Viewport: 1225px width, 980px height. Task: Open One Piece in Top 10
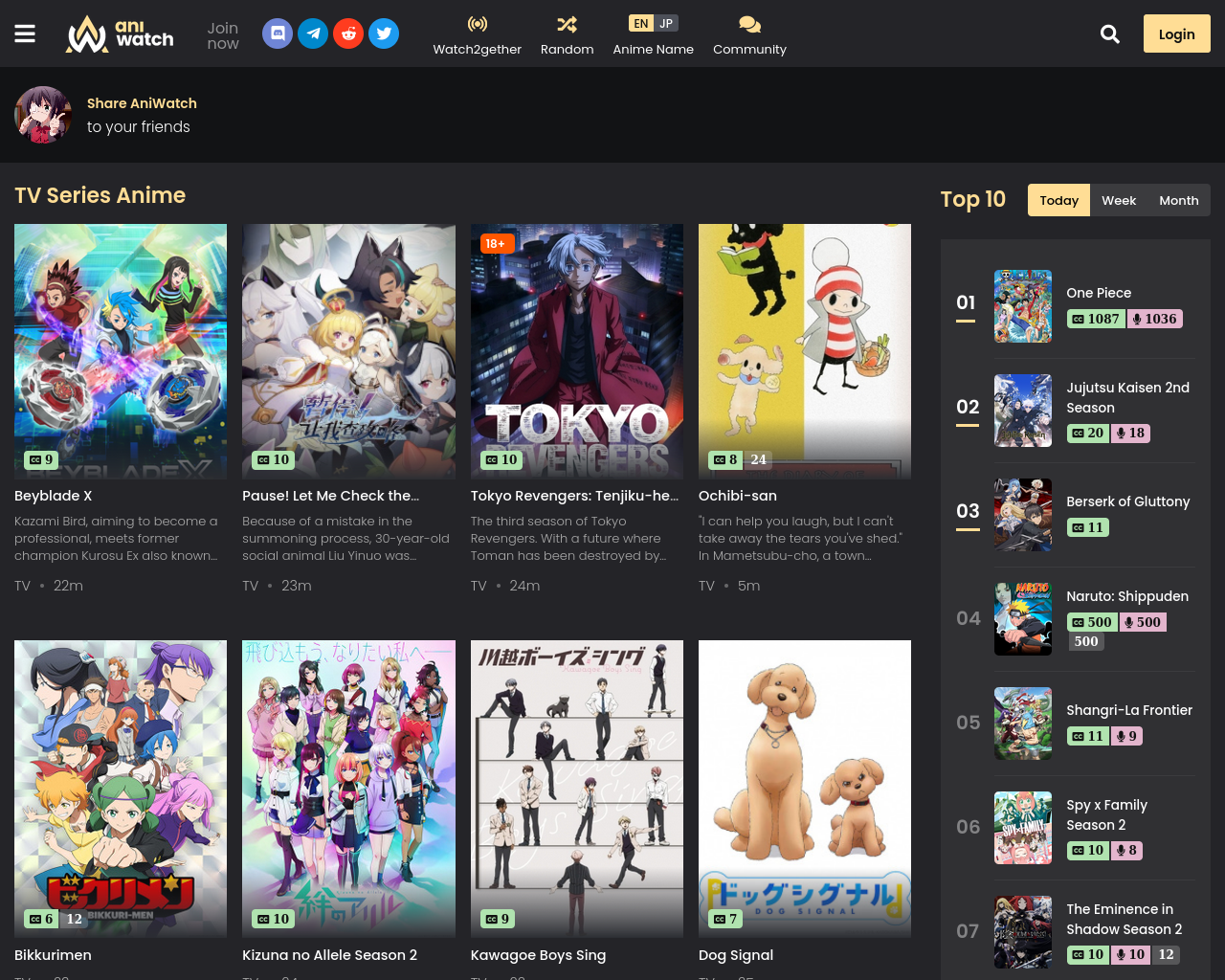tap(1099, 293)
